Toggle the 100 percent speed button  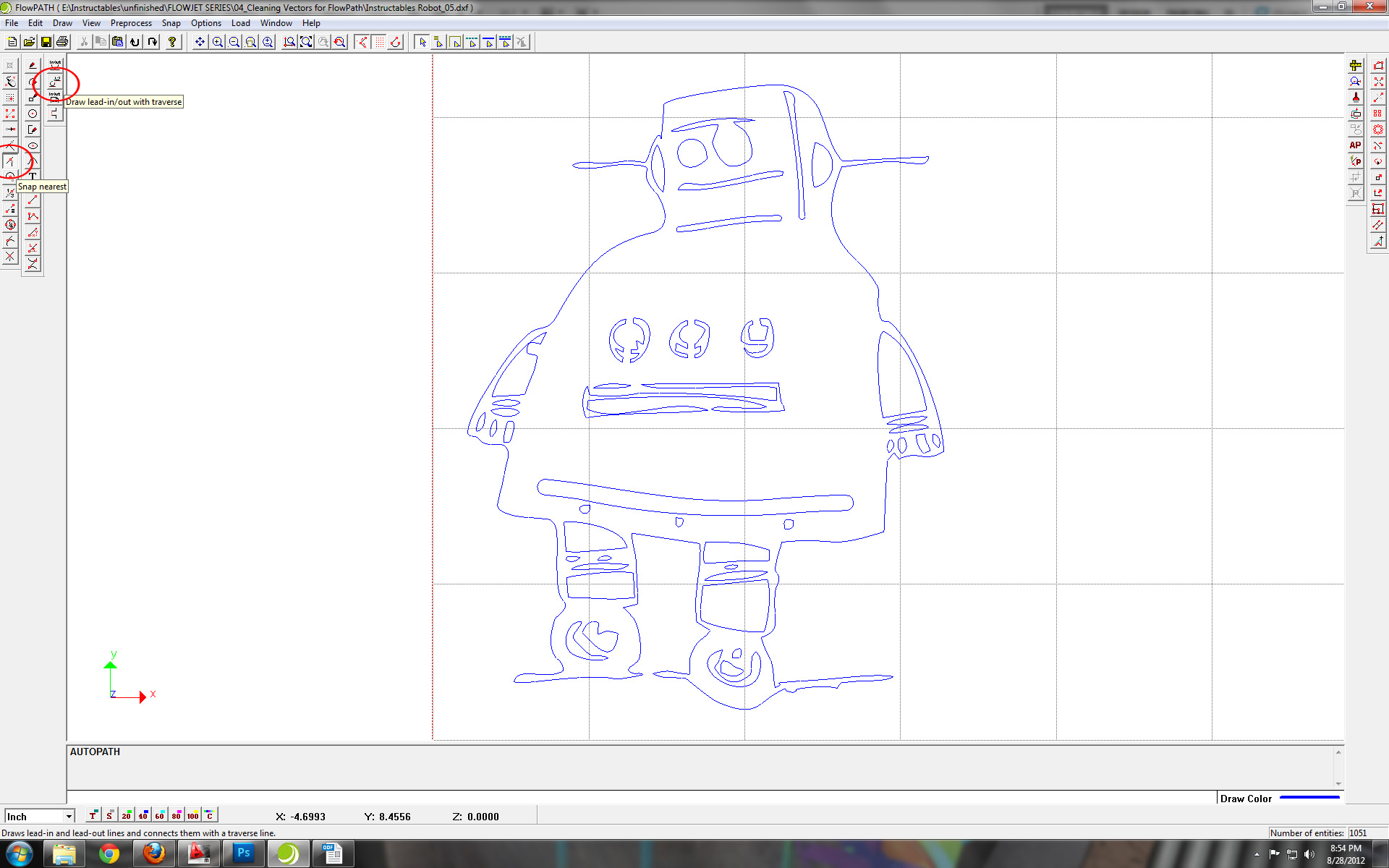tap(192, 815)
